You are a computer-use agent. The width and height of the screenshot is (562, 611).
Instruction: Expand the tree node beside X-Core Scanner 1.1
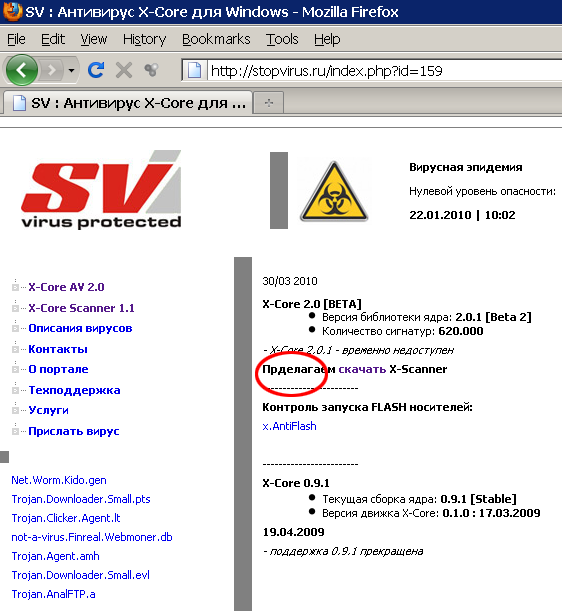pos(15,308)
